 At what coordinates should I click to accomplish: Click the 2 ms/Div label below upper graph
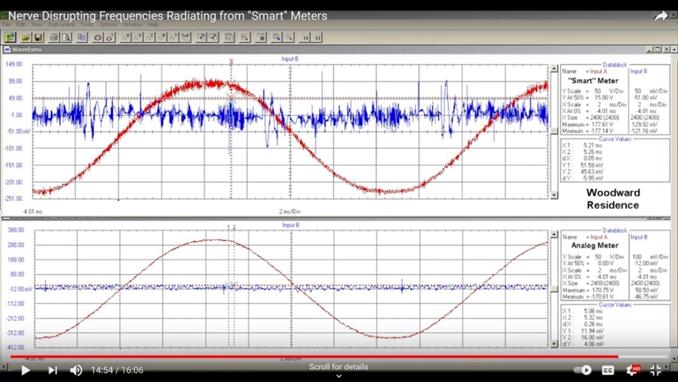click(x=290, y=212)
